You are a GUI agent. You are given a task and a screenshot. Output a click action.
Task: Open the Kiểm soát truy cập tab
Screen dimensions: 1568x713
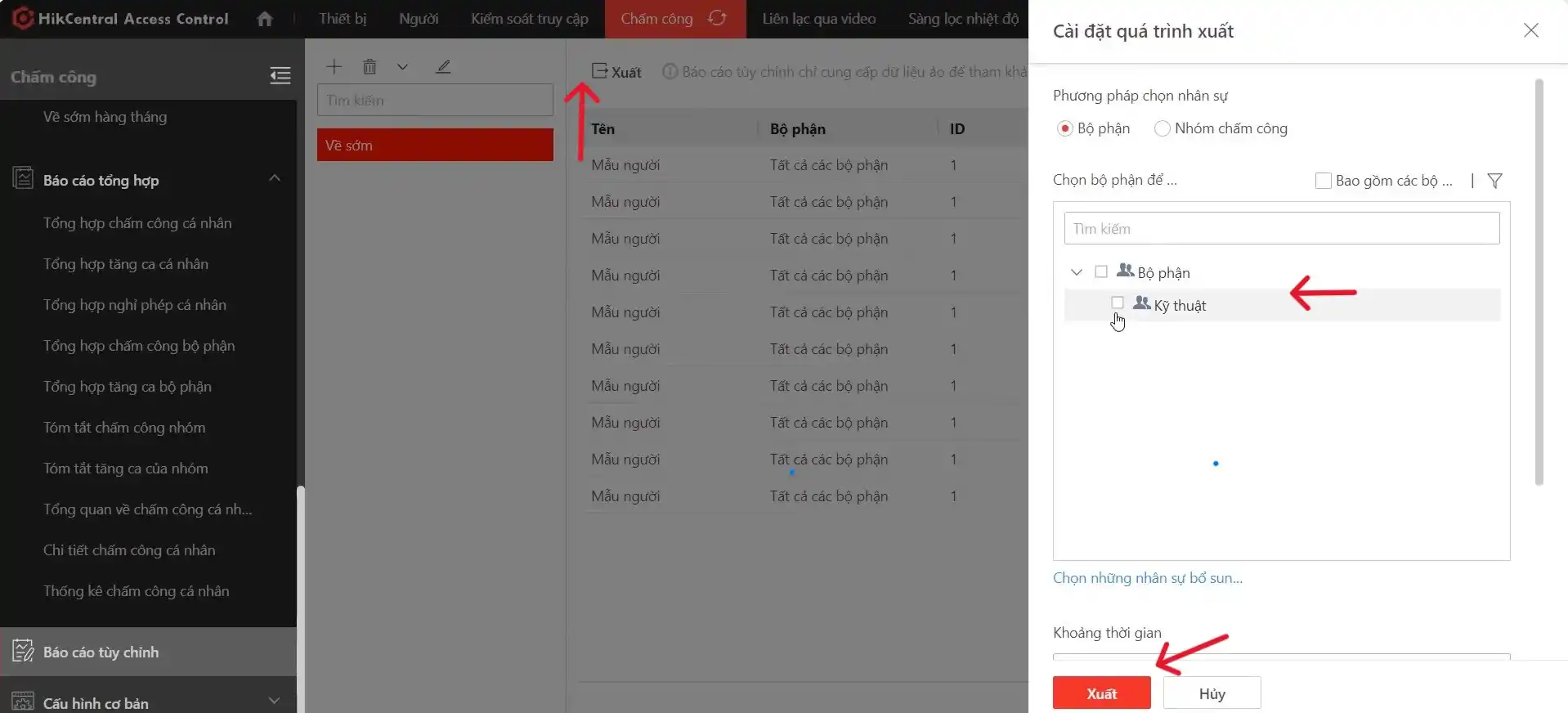pyautogui.click(x=529, y=19)
